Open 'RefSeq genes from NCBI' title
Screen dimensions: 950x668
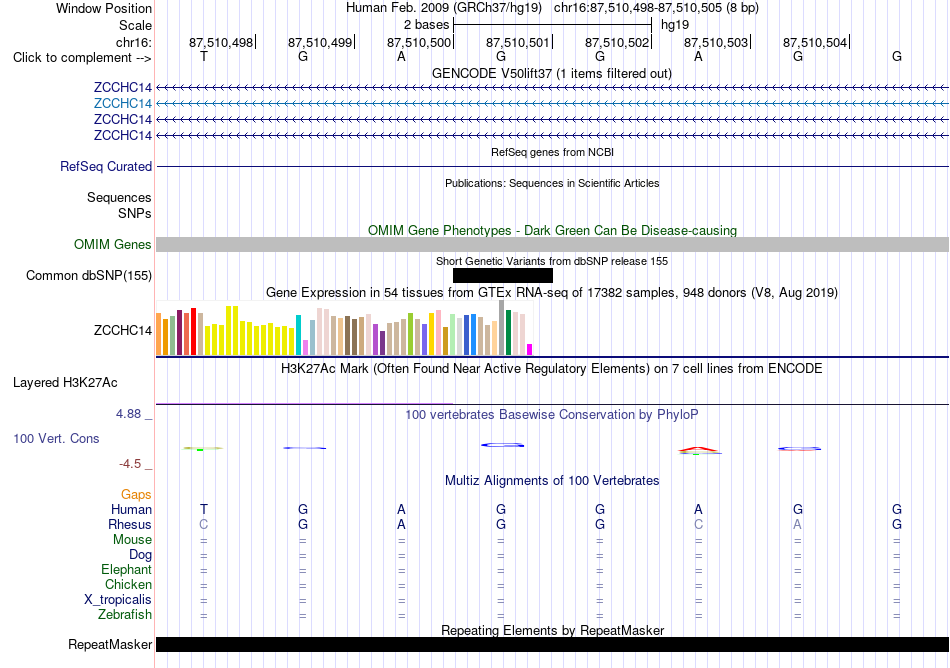(552, 152)
